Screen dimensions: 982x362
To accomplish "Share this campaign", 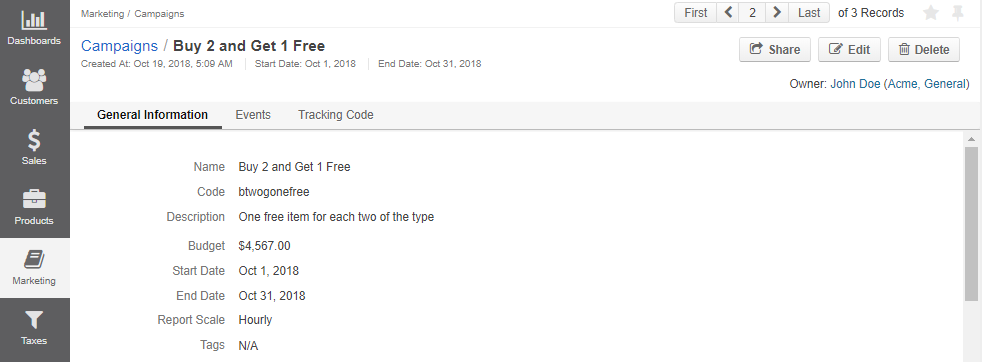I will point(775,49).
